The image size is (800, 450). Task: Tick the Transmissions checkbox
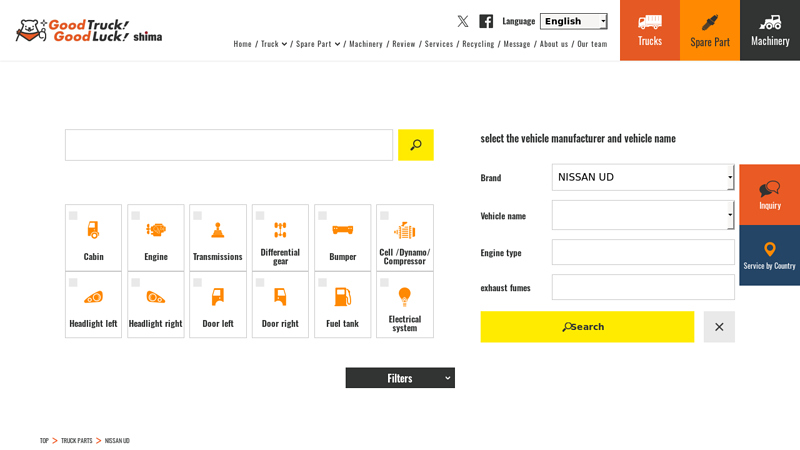point(197,215)
